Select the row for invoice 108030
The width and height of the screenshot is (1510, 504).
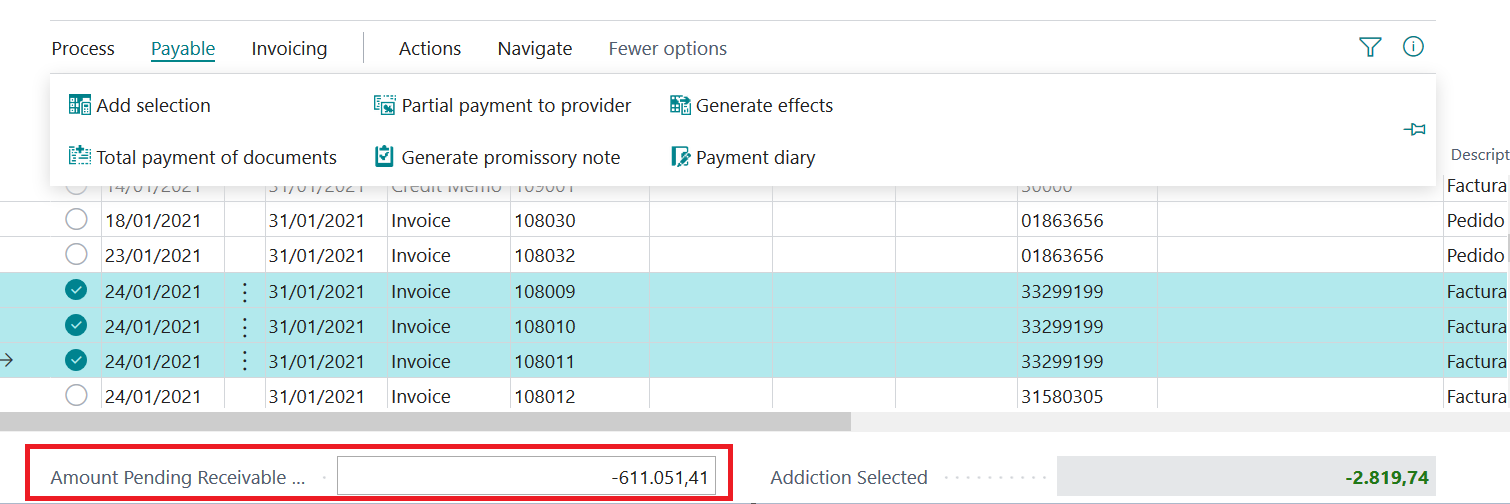click(x=76, y=219)
